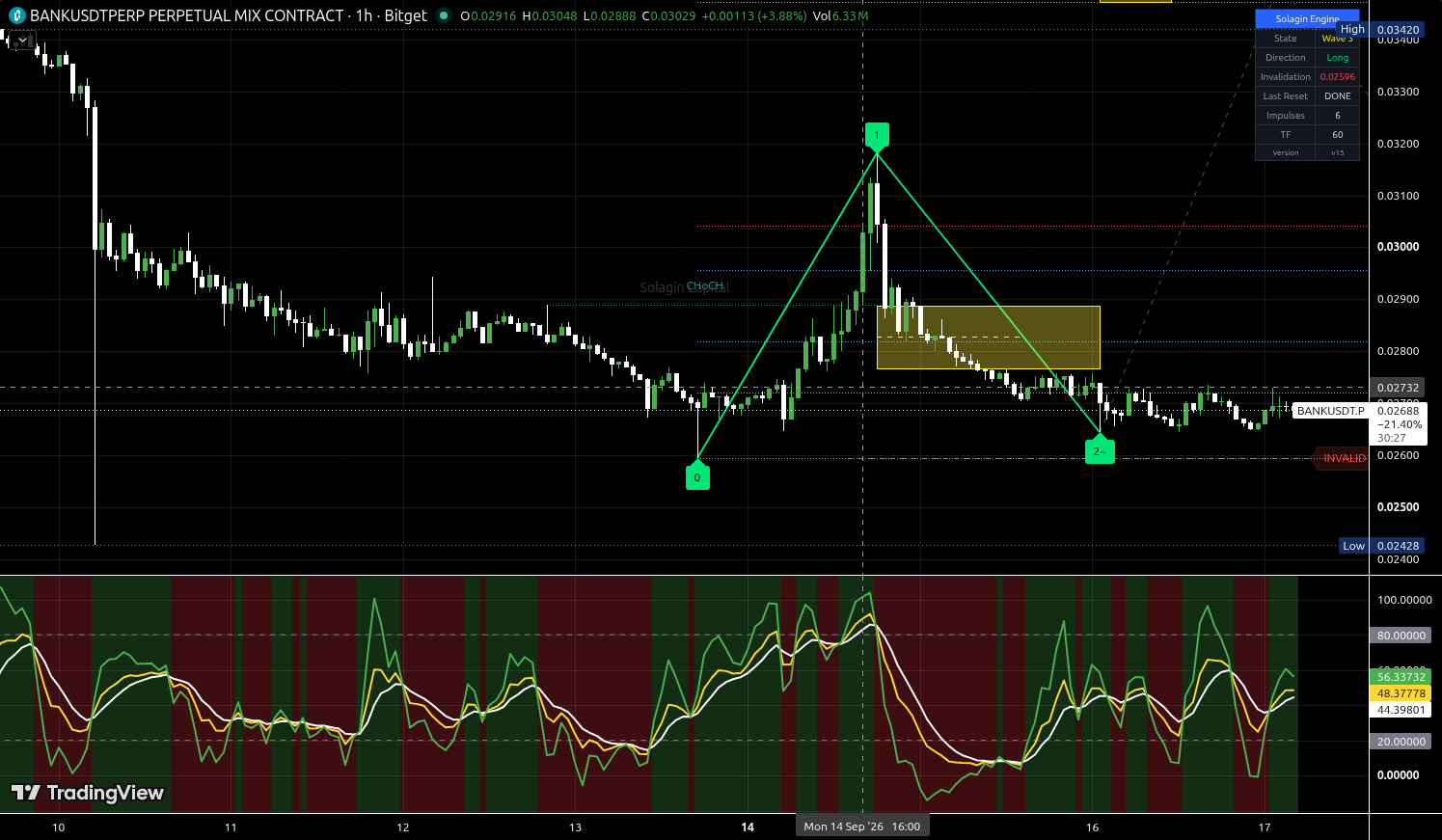Image resolution: width=1442 pixels, height=840 pixels.
Task: Click the Long direction value
Action: (x=1338, y=58)
